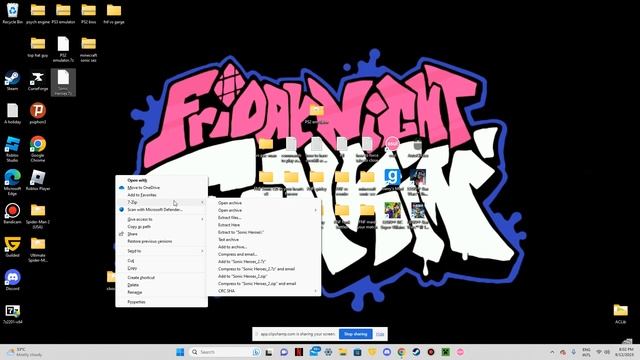
Task: Click the psiphon3 desktop icon
Action: [x=38, y=113]
